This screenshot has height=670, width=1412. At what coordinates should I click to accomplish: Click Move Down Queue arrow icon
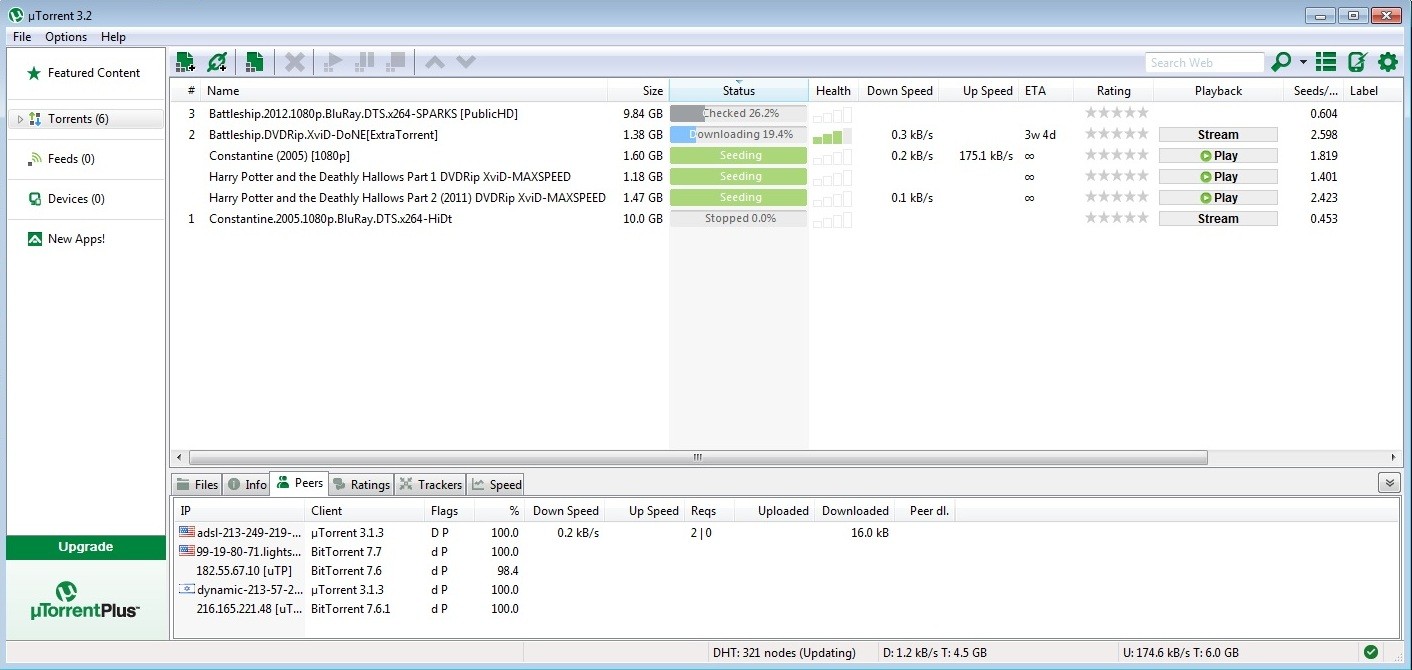tap(466, 62)
